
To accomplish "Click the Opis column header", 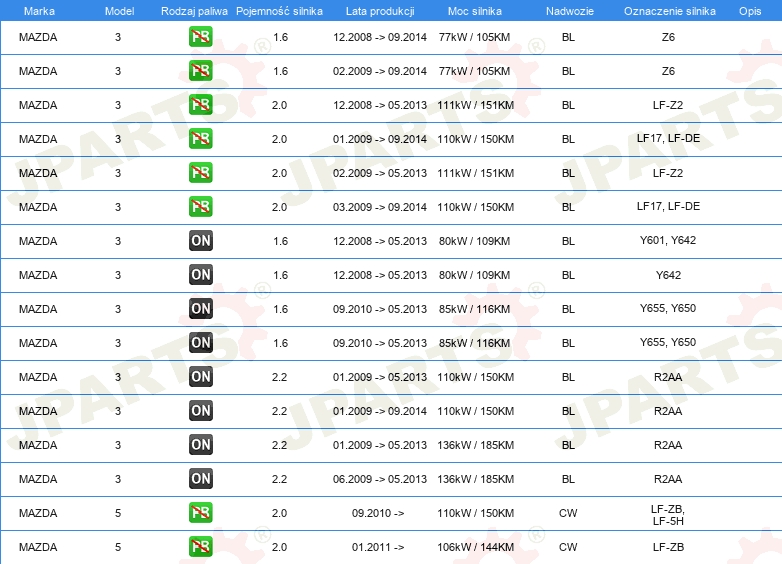I will click(750, 11).
